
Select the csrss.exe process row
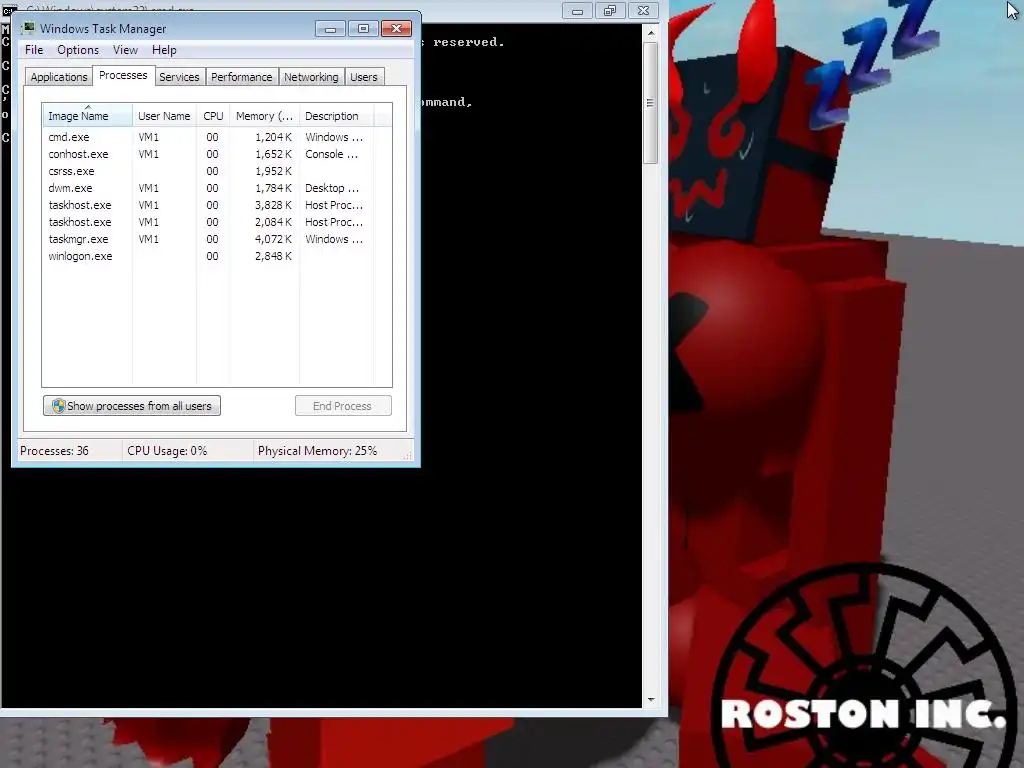tap(217, 171)
